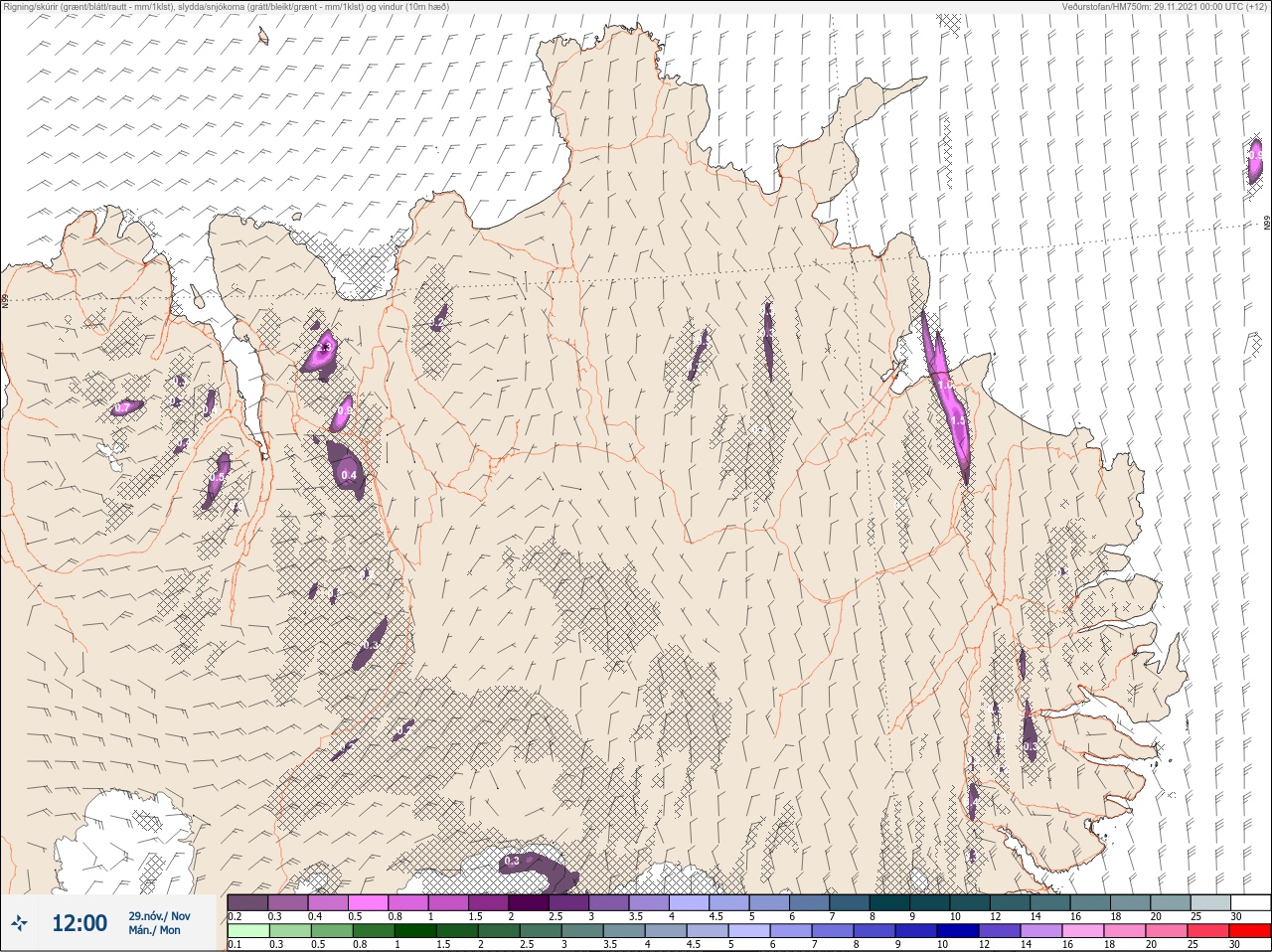The width and height of the screenshot is (1272, 952).
Task: Click the Veðurstofan logo icon beside 12:00
Action: 21,924
